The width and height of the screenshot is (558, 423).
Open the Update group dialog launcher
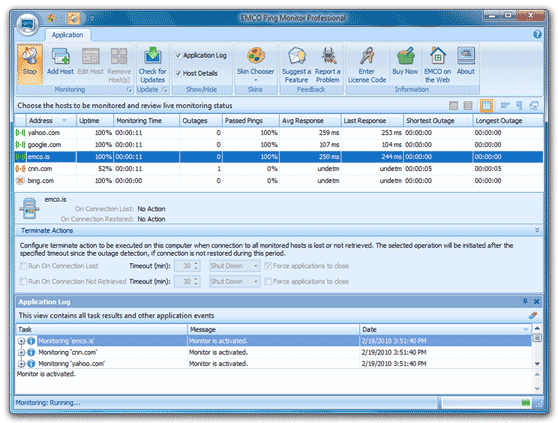[164, 90]
